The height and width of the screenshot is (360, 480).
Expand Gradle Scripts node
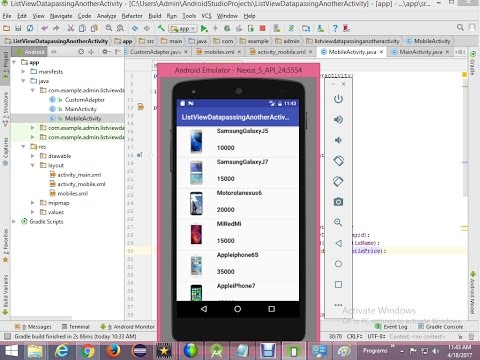pos(14,221)
